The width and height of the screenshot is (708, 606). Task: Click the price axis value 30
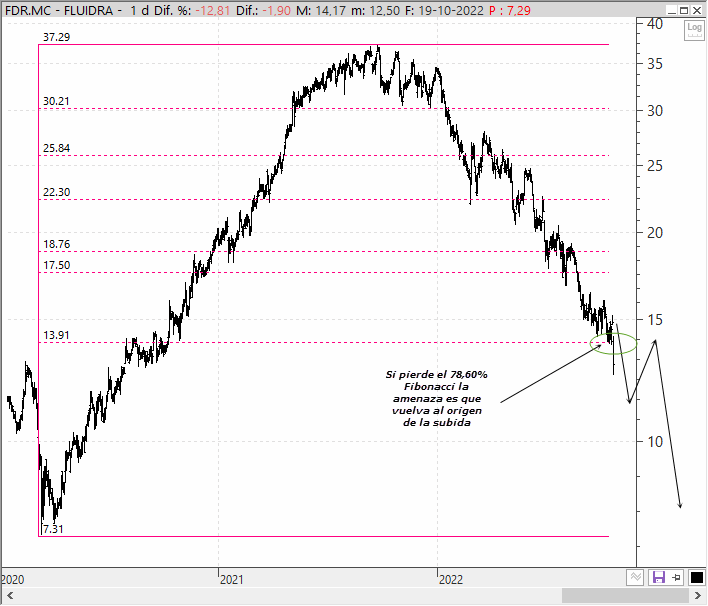click(655, 111)
